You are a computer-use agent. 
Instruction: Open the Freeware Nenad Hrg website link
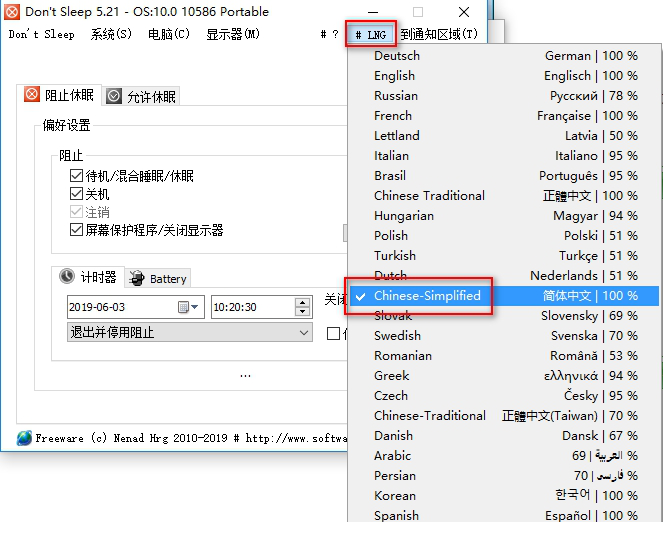pos(191,438)
